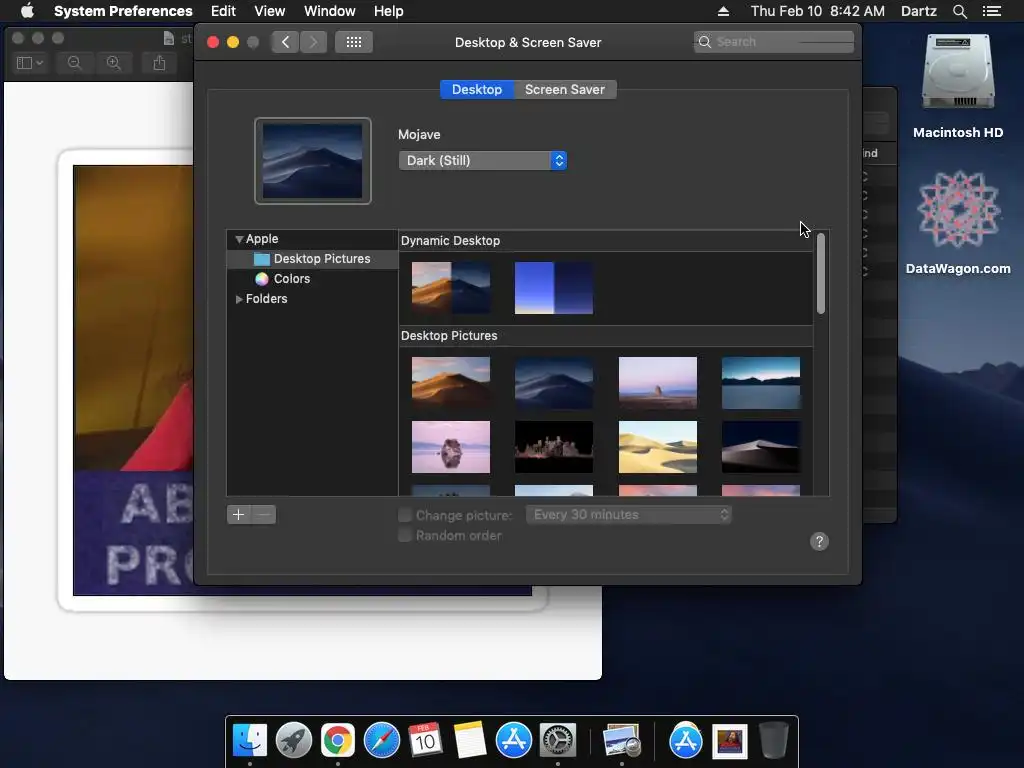Select the night city lights picture

tap(554, 447)
